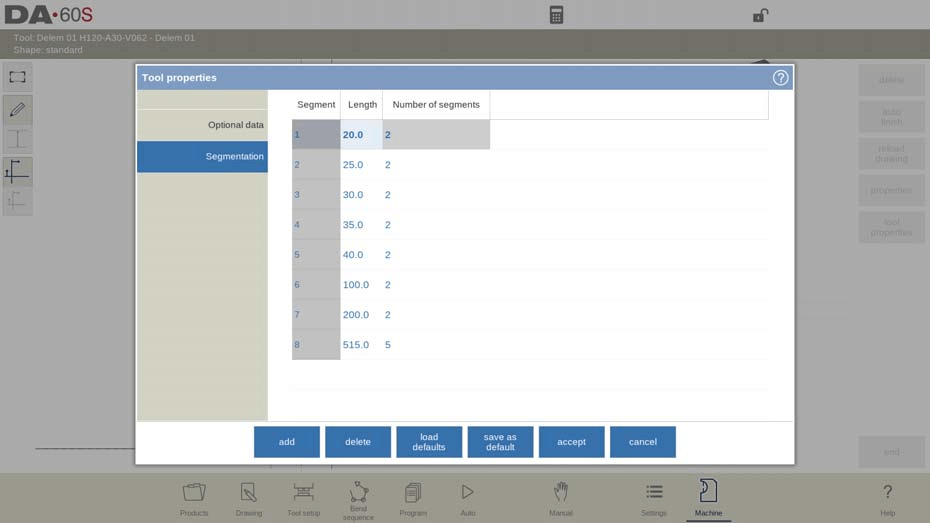Select segment row 8 with length 515.0
The width and height of the screenshot is (930, 523).
coord(316,345)
